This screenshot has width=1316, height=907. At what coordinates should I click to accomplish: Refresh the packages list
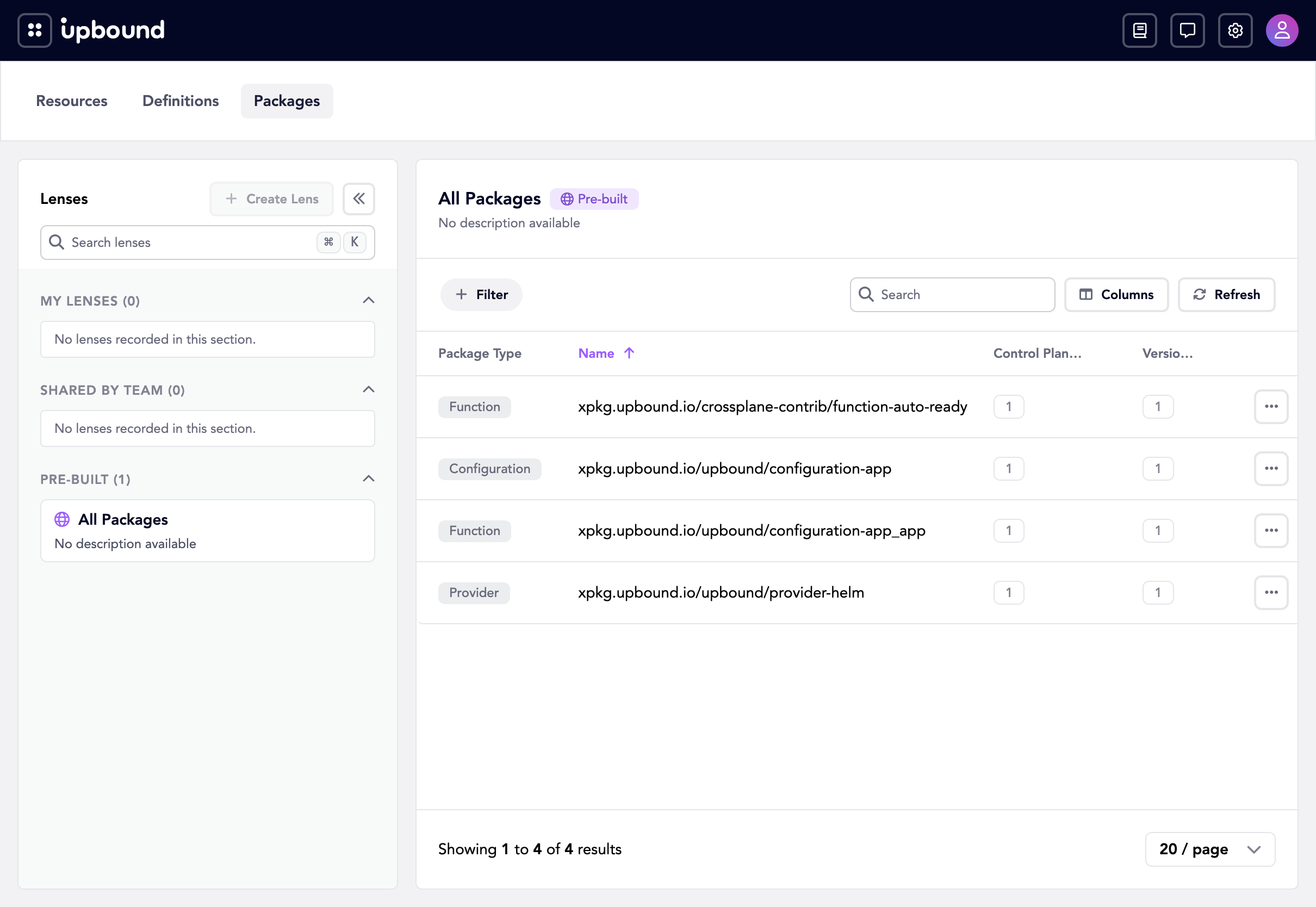click(x=1226, y=294)
